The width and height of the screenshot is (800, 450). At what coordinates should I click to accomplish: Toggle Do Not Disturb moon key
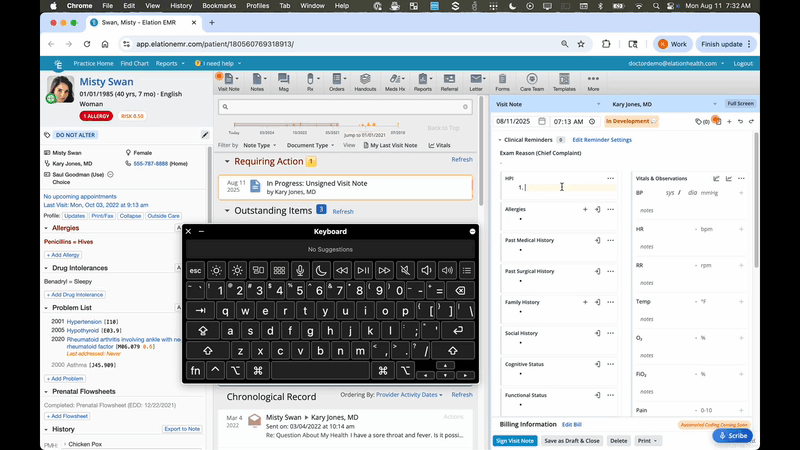click(x=321, y=270)
